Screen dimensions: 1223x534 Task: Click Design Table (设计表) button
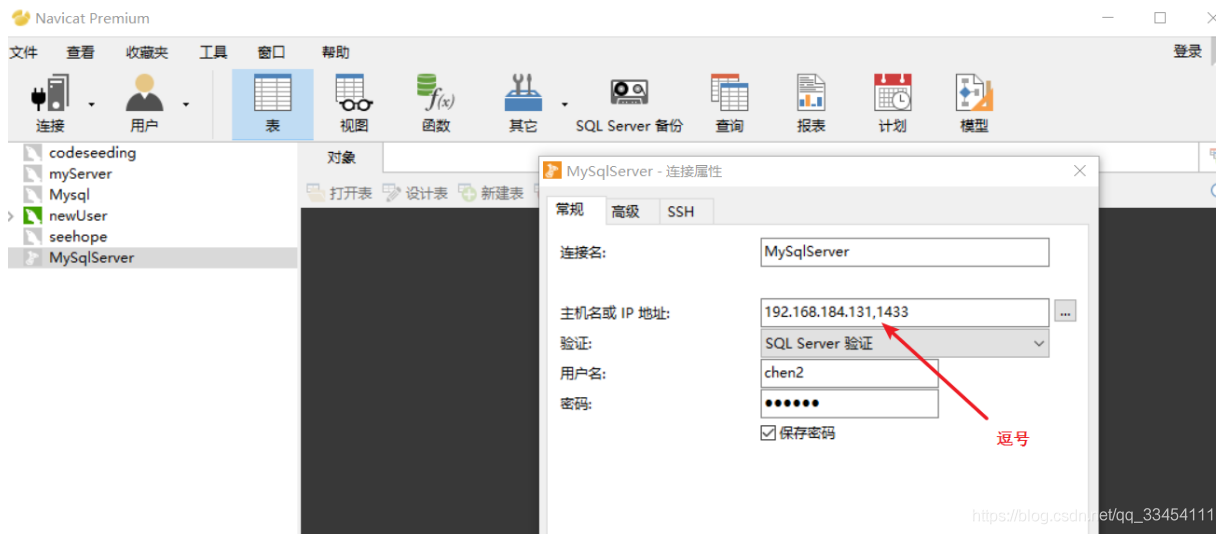pos(415,193)
